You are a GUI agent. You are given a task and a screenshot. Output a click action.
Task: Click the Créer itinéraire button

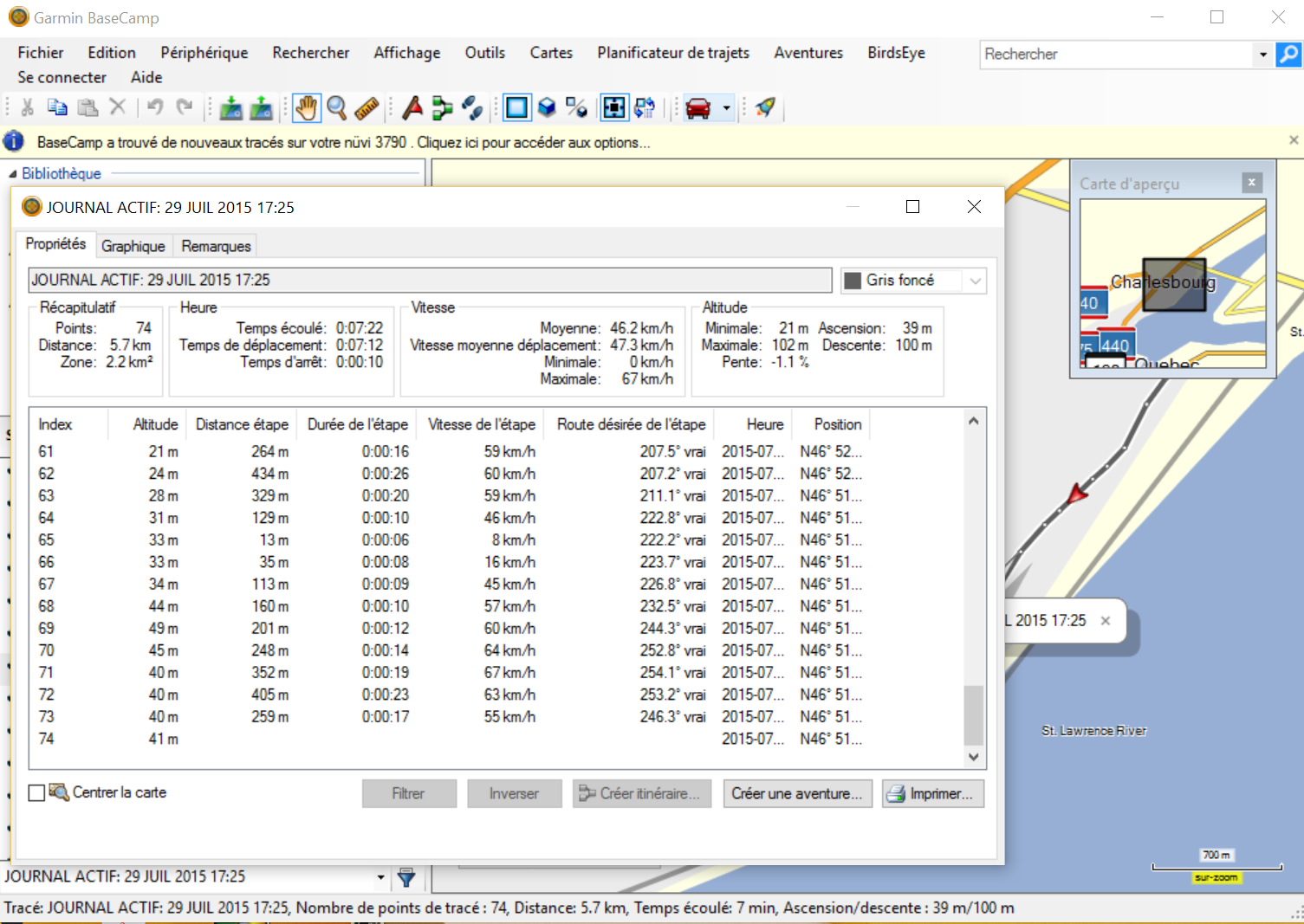point(642,794)
